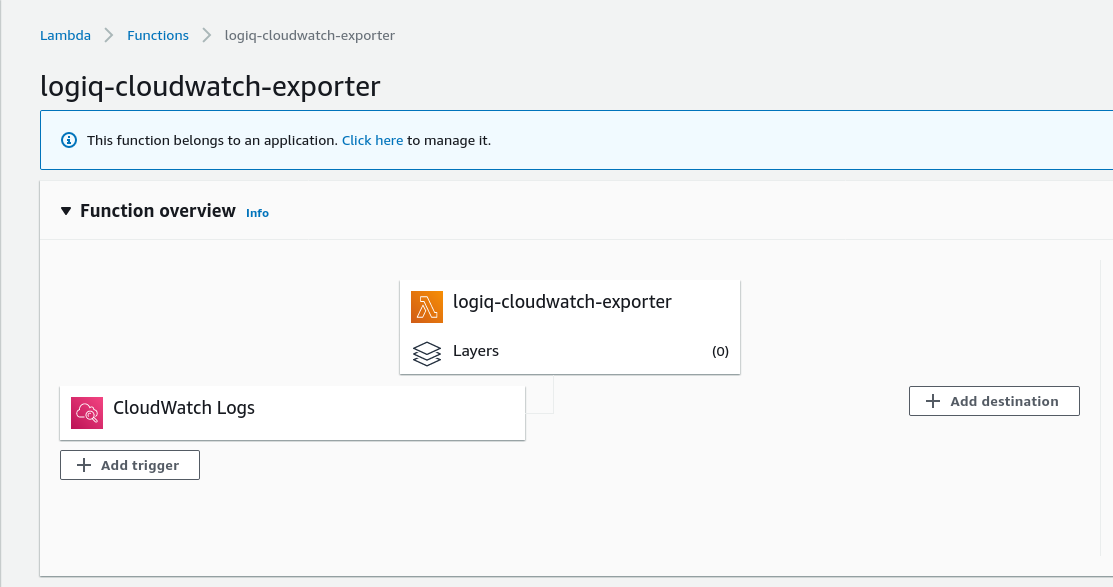Open the Layers row in function card
This screenshot has width=1113, height=587.
click(570, 352)
